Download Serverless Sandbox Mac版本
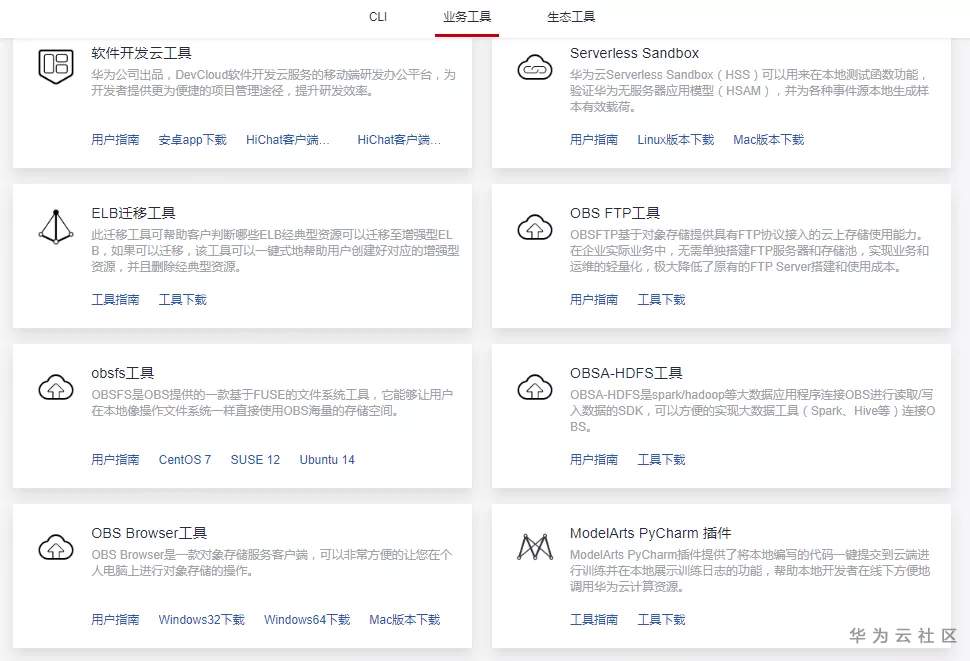The image size is (970, 661). click(x=768, y=140)
